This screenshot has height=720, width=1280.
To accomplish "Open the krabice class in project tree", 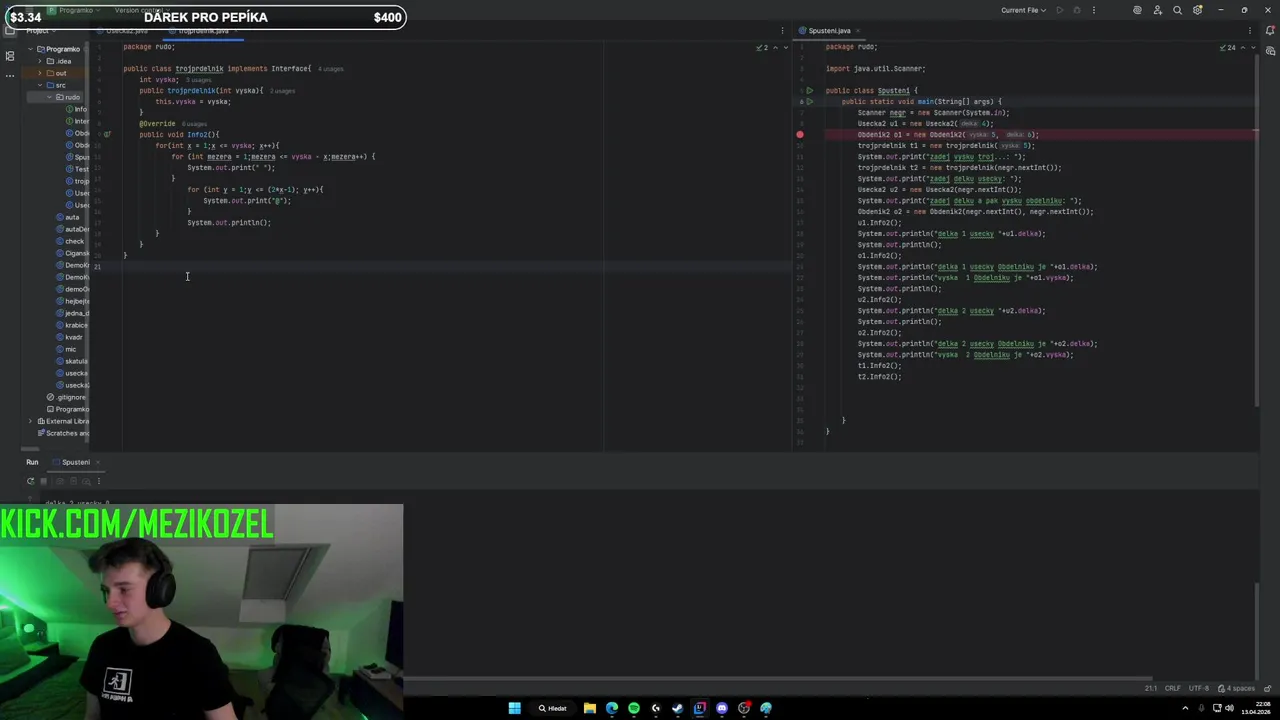I will pyautogui.click(x=76, y=325).
